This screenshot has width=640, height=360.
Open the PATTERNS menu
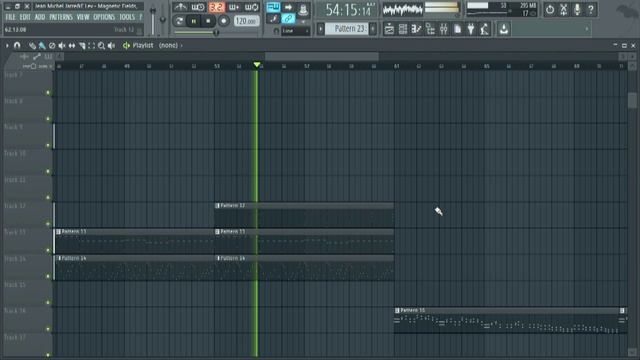click(x=61, y=17)
